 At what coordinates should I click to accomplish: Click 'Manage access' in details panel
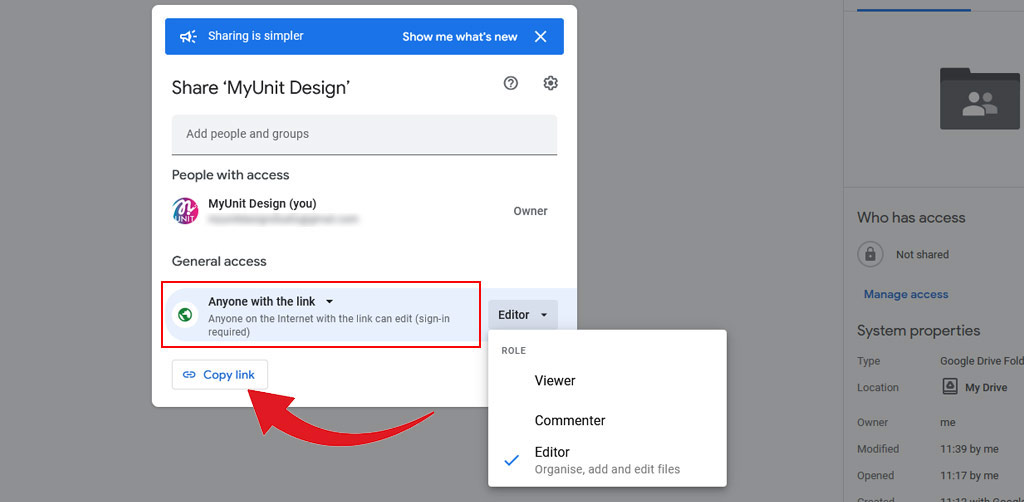[906, 294]
